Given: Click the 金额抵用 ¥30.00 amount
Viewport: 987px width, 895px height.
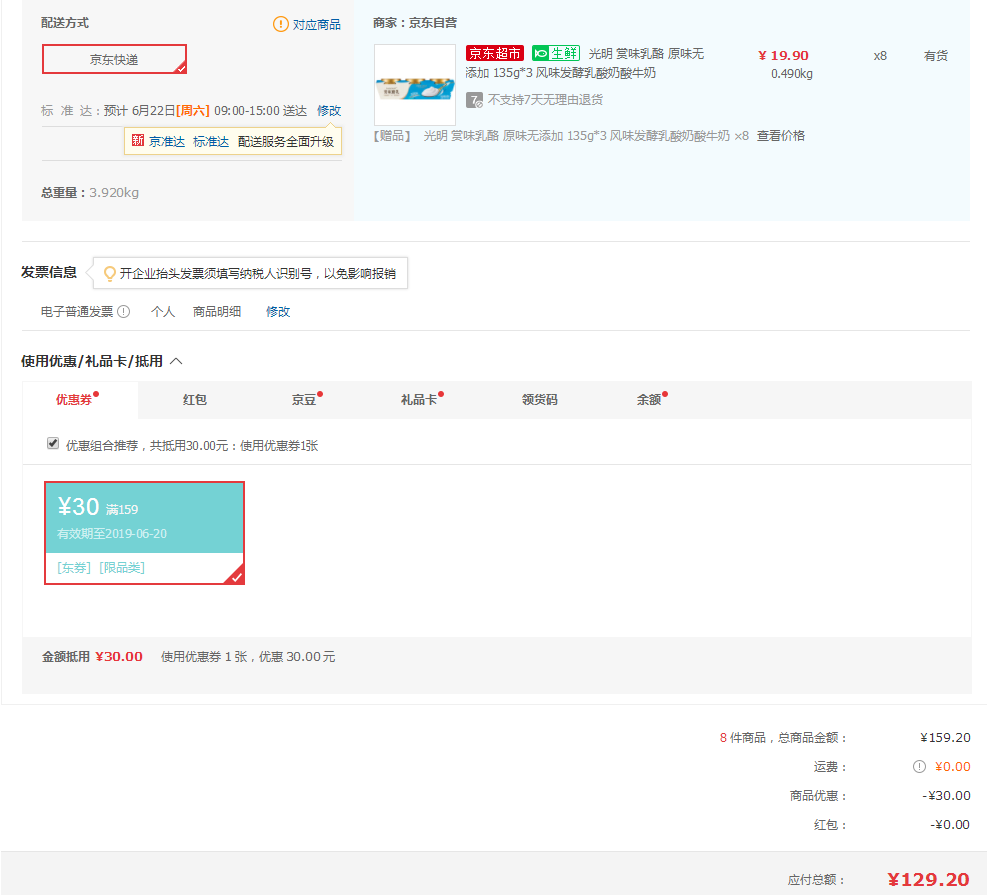Looking at the screenshot, I should [x=119, y=656].
